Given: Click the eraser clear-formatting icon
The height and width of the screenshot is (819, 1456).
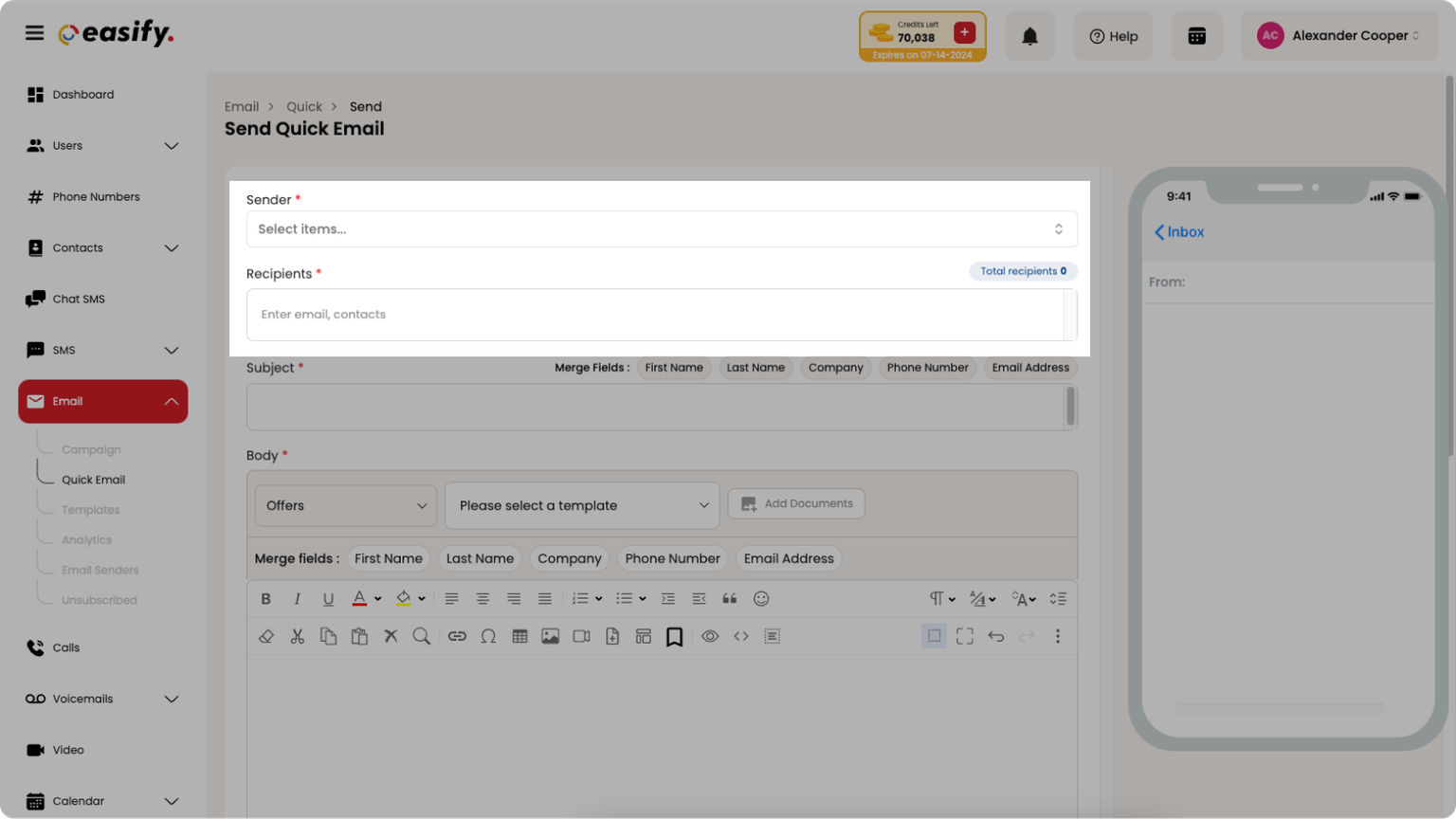Looking at the screenshot, I should click(x=266, y=637).
